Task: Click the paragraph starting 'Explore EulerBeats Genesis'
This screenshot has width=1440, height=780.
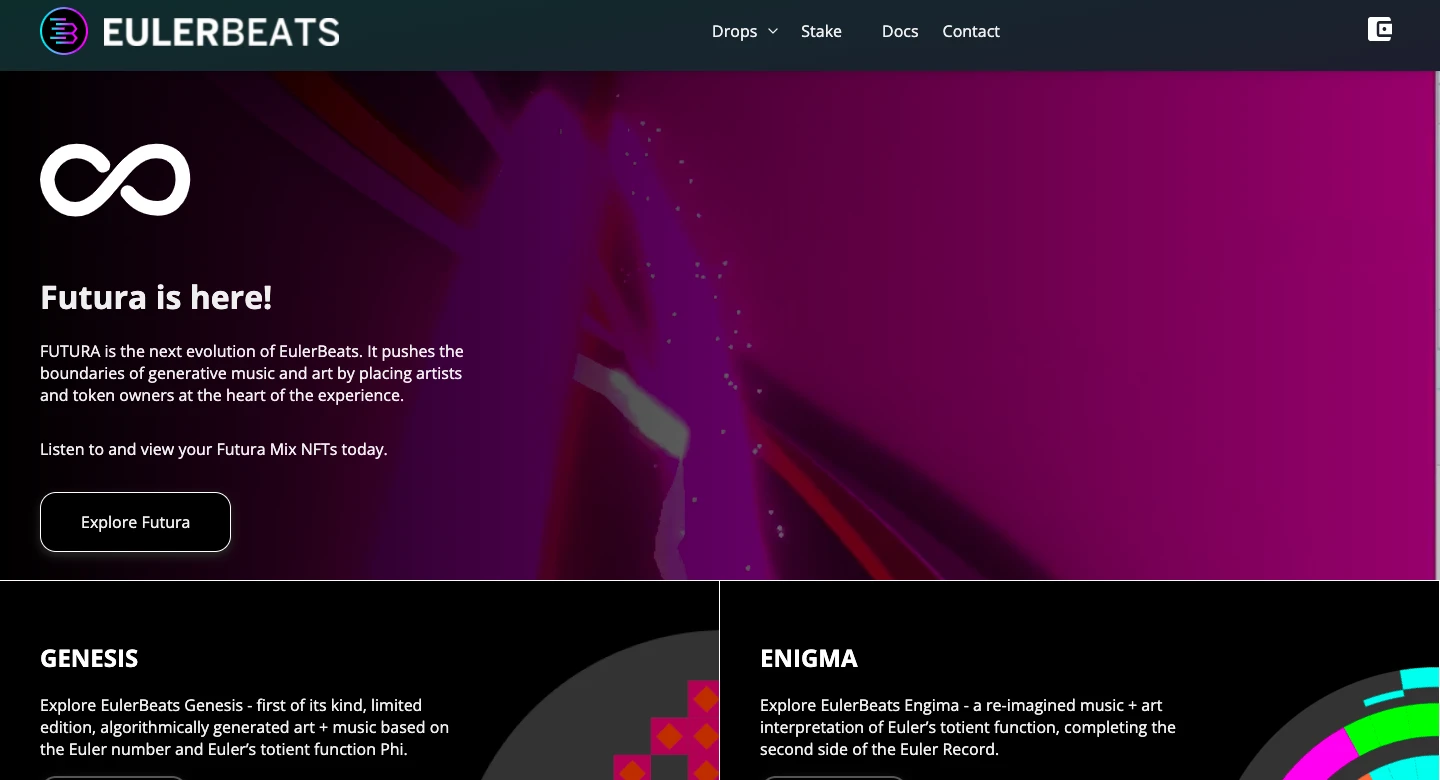Action: [245, 727]
